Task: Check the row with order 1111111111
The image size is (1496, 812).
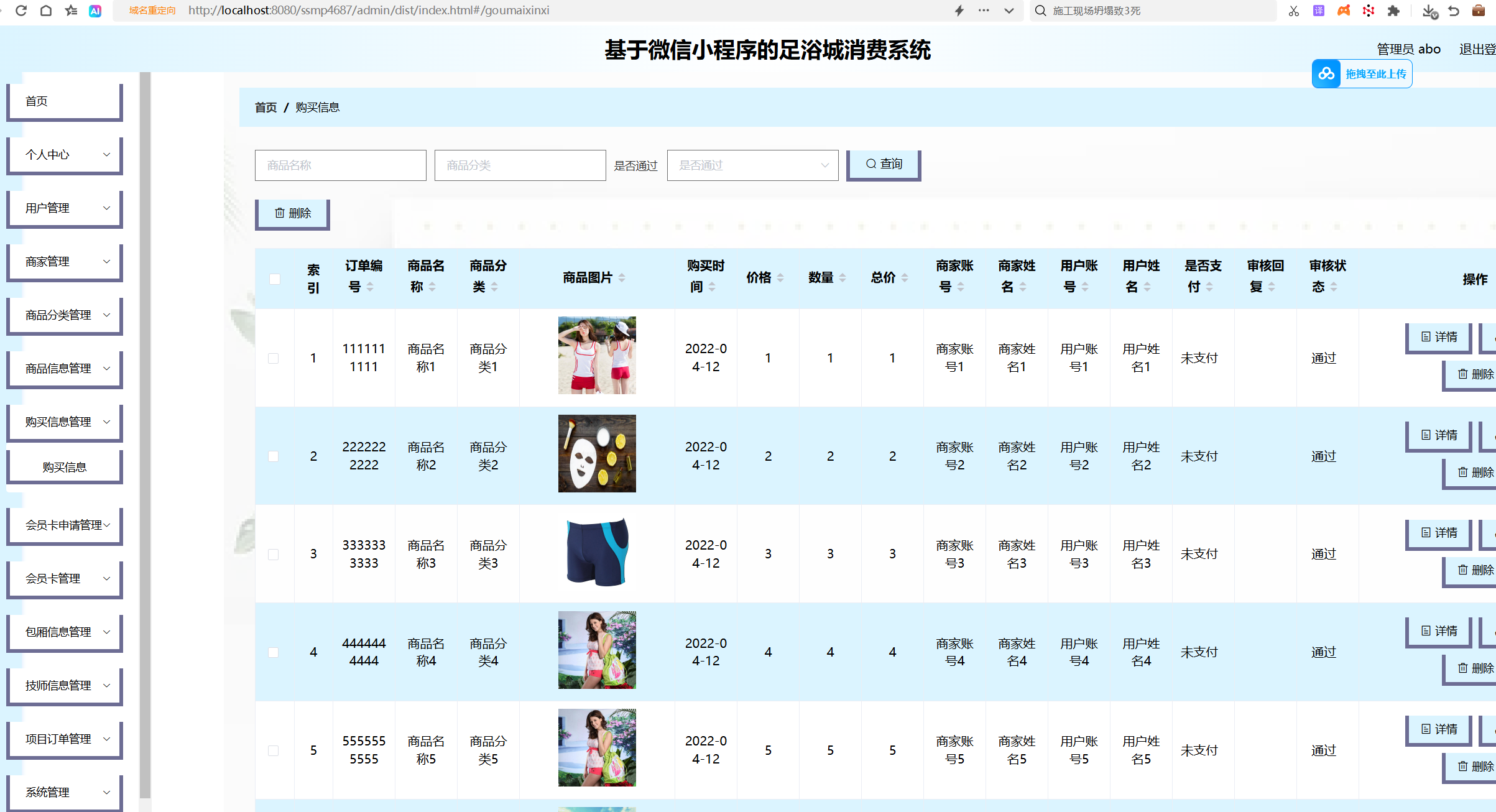Action: (273, 358)
